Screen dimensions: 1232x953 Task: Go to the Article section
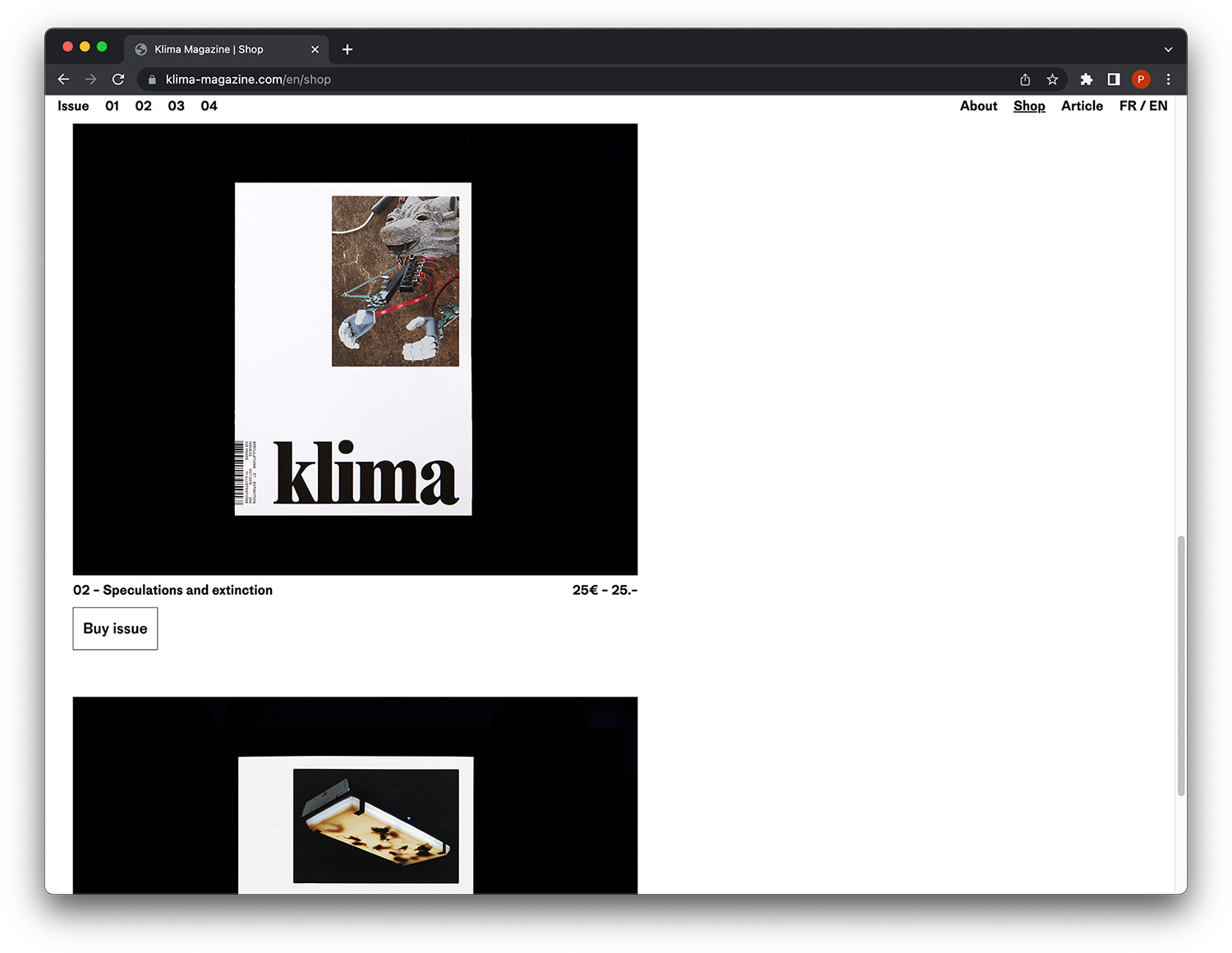tap(1082, 106)
